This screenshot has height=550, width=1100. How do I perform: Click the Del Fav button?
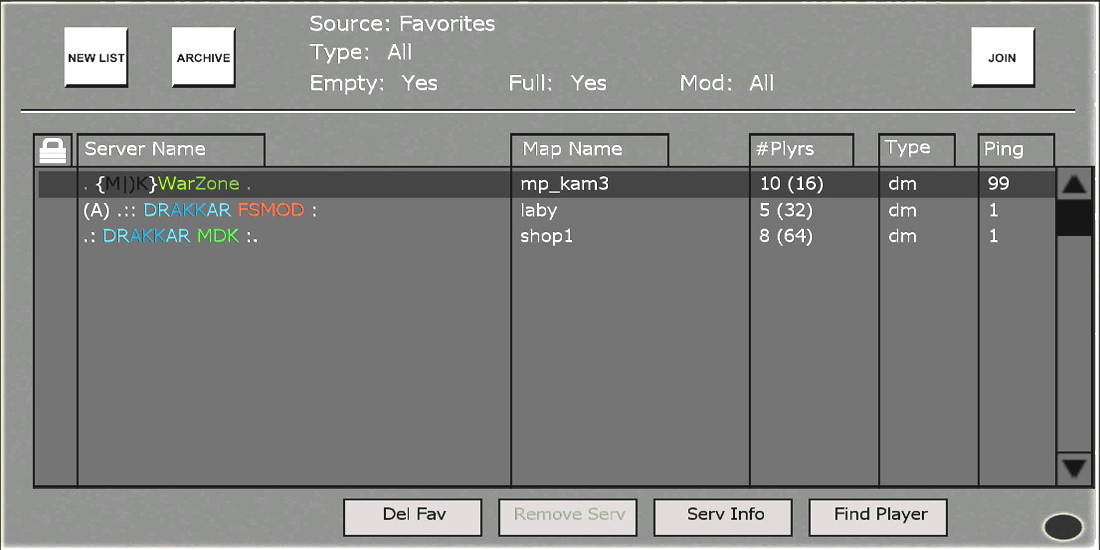click(x=413, y=516)
